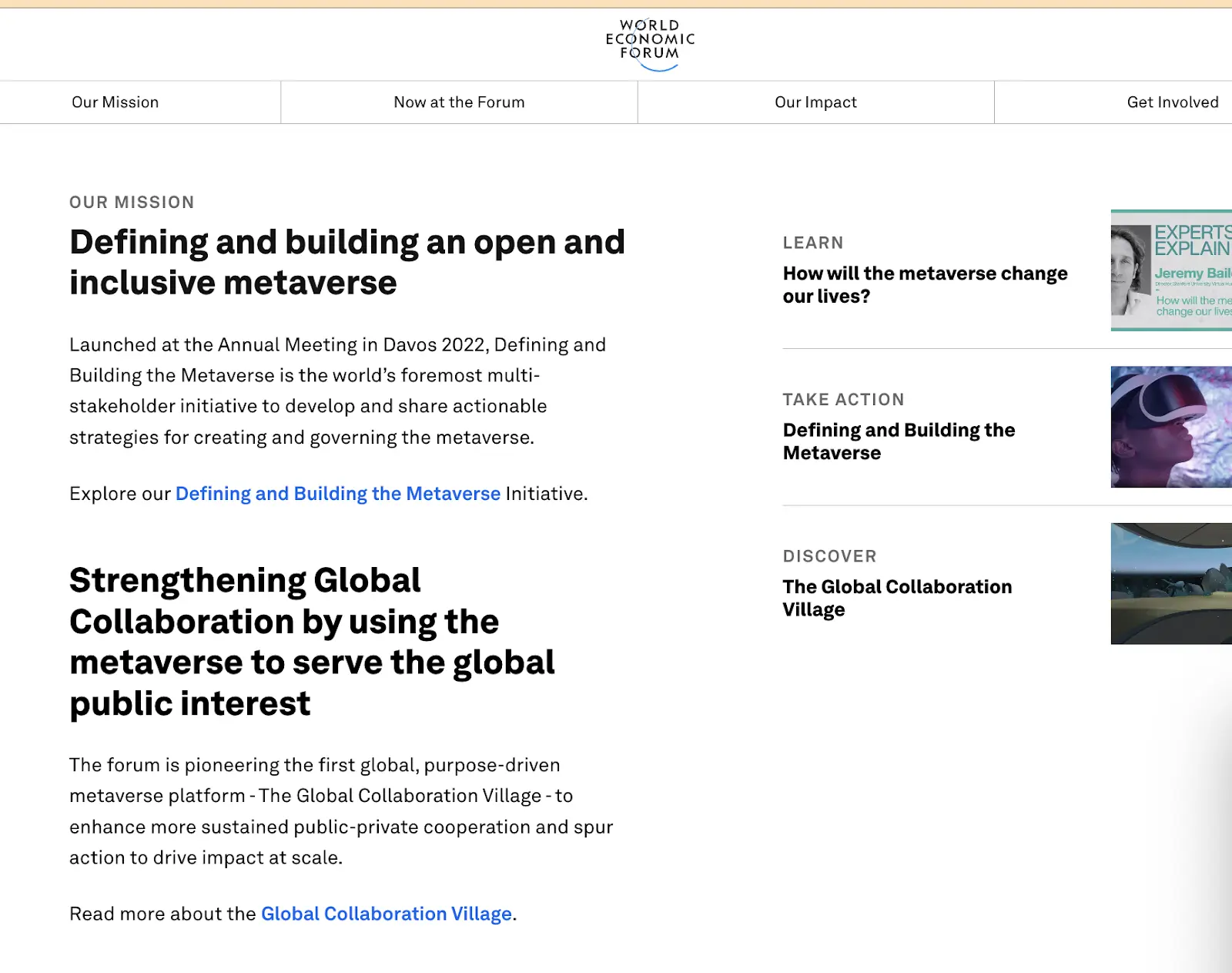Open the Our Mission menu

click(x=115, y=102)
